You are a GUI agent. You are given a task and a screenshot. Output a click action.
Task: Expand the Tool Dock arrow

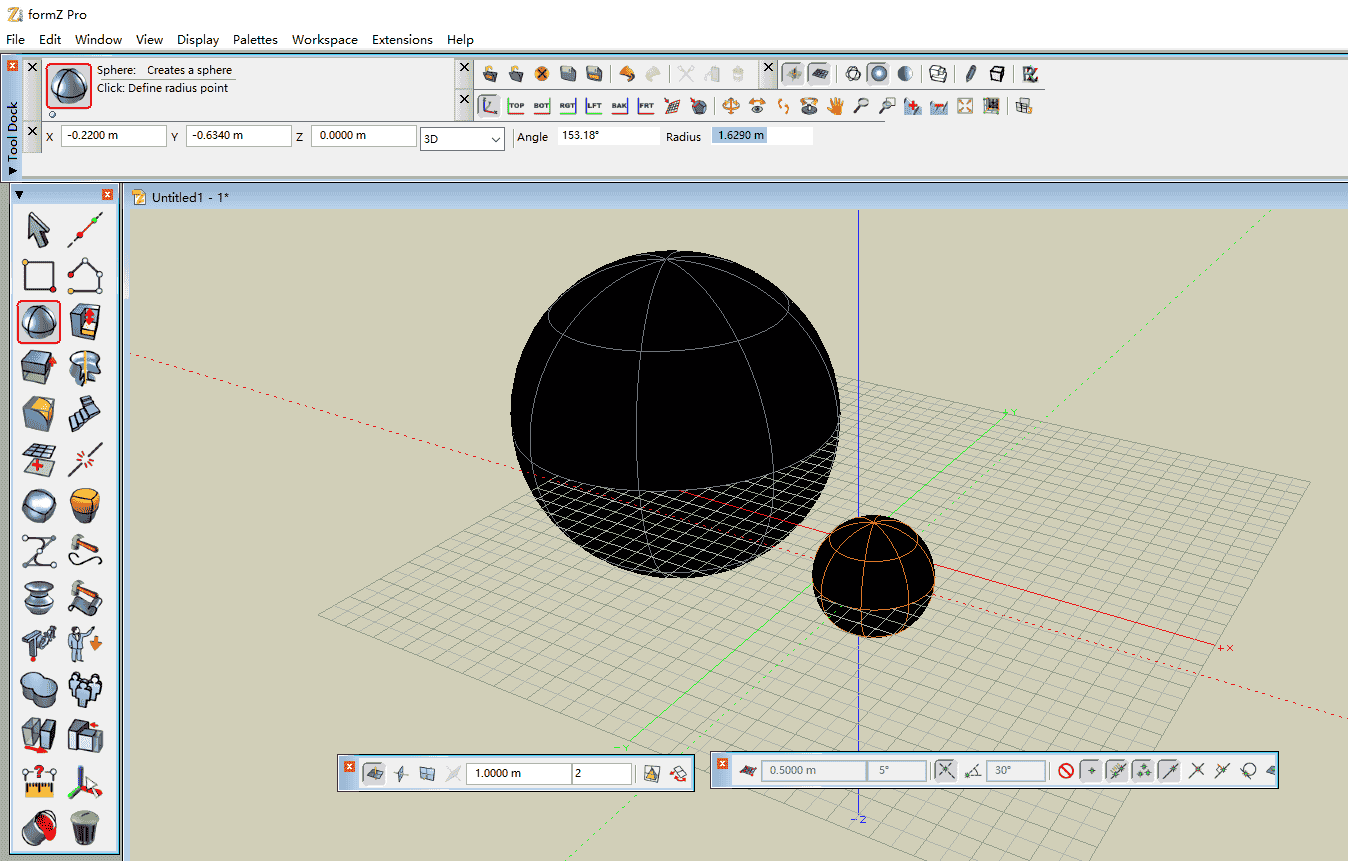point(12,171)
